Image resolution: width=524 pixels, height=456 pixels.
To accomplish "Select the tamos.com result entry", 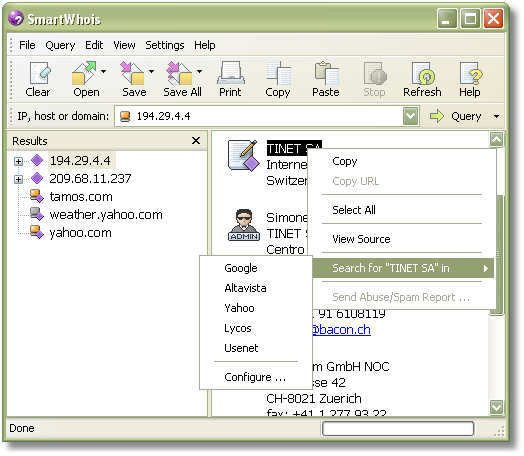I will pos(81,196).
